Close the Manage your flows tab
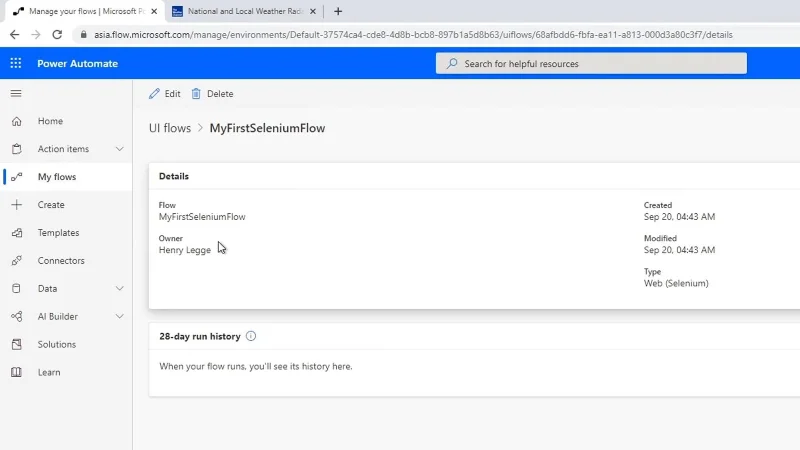Screen dimensions: 800x450 [154, 11]
